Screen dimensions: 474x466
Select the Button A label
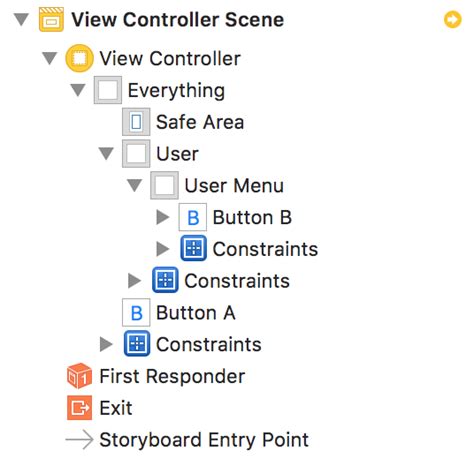pos(196,313)
